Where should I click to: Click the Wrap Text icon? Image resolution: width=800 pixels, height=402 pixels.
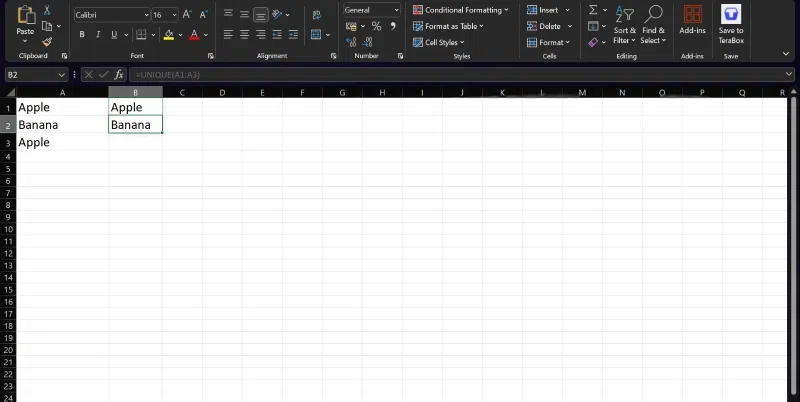pos(317,15)
